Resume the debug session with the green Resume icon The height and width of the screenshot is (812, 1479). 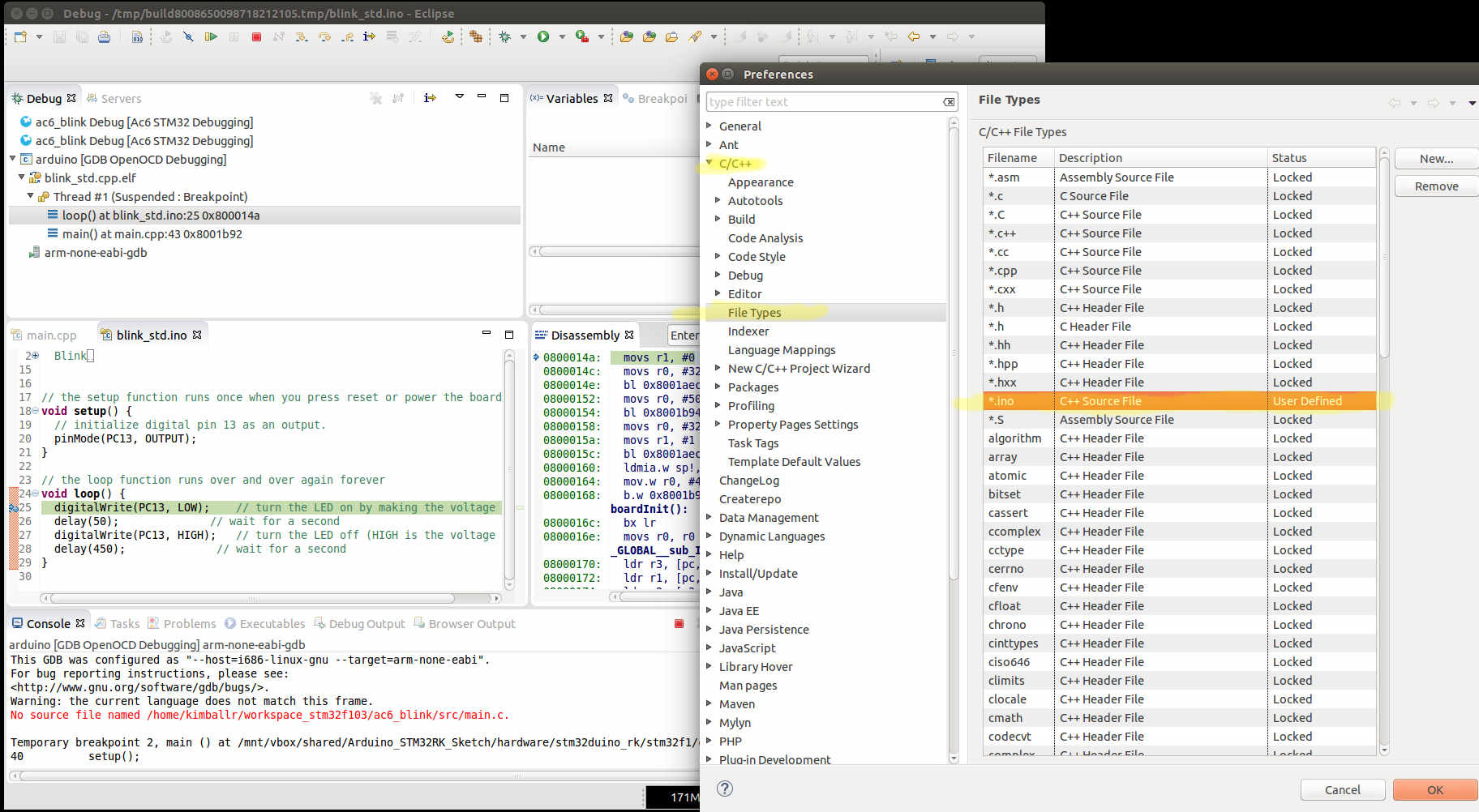click(211, 36)
